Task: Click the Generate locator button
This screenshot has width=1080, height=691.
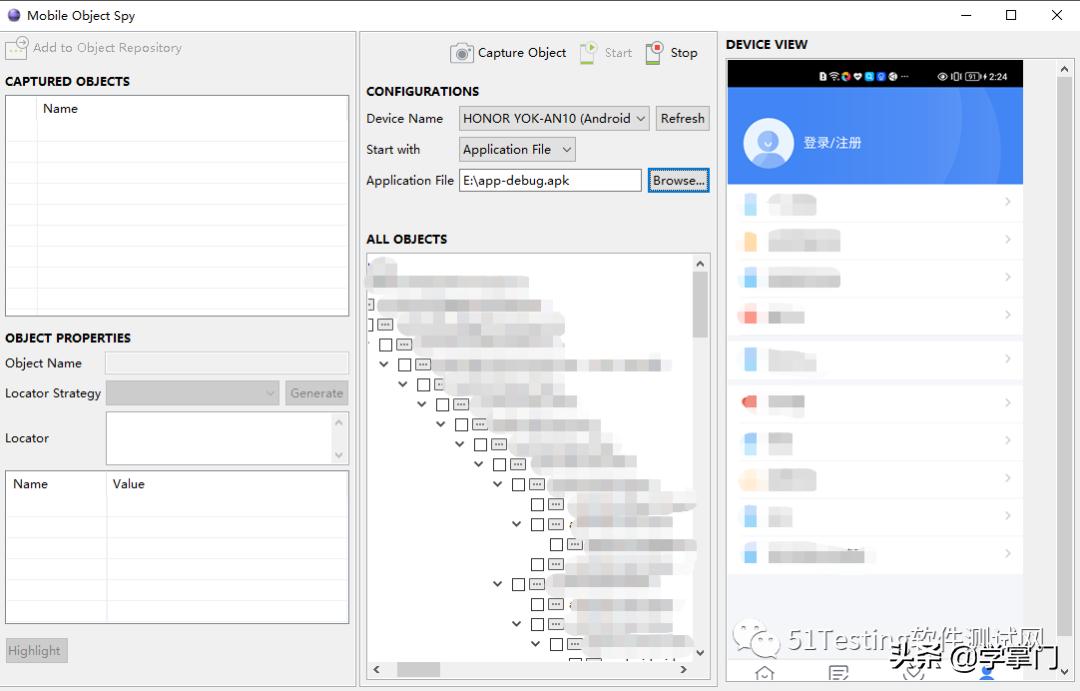Action: click(317, 393)
